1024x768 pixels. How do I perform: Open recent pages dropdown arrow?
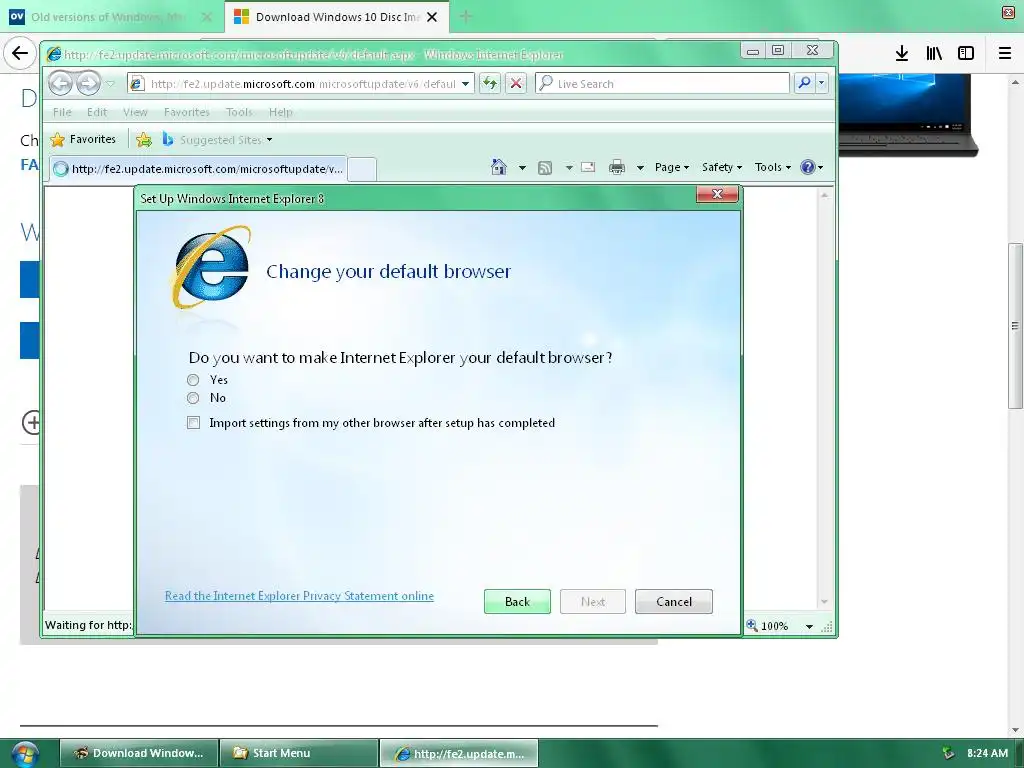click(110, 84)
